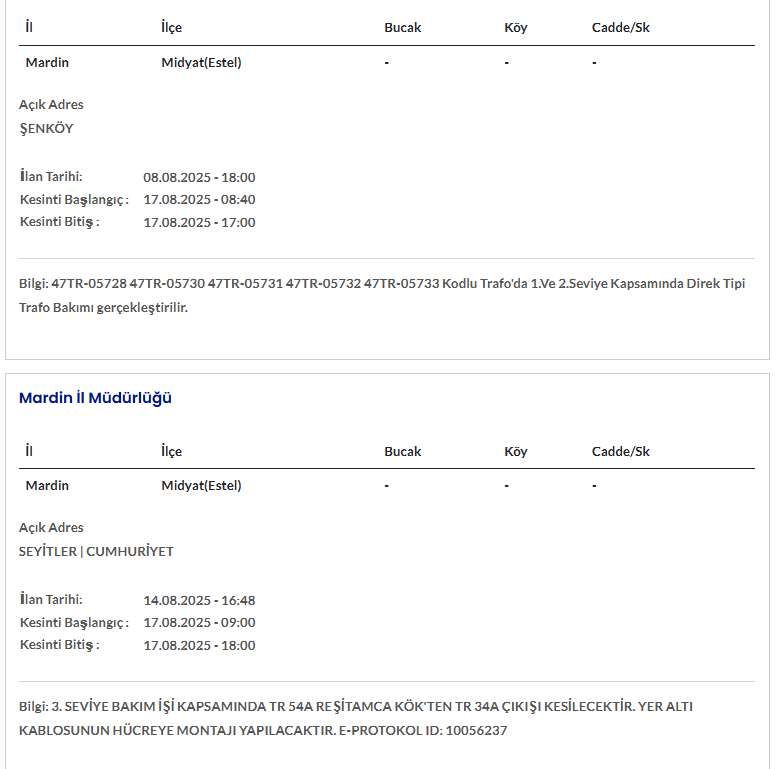
Task: Click the Bucak column header above ŞENKÖY
Action: point(402,28)
